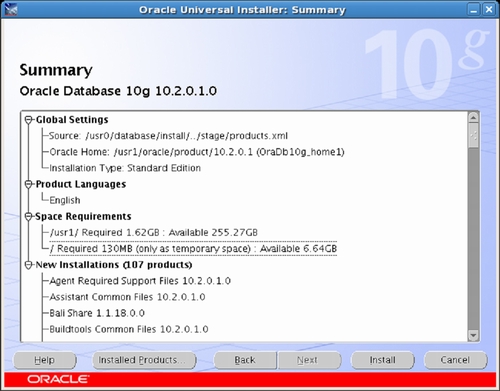Click the scrollbar up arrow
The height and width of the screenshot is (391, 500).
[x=473, y=117]
